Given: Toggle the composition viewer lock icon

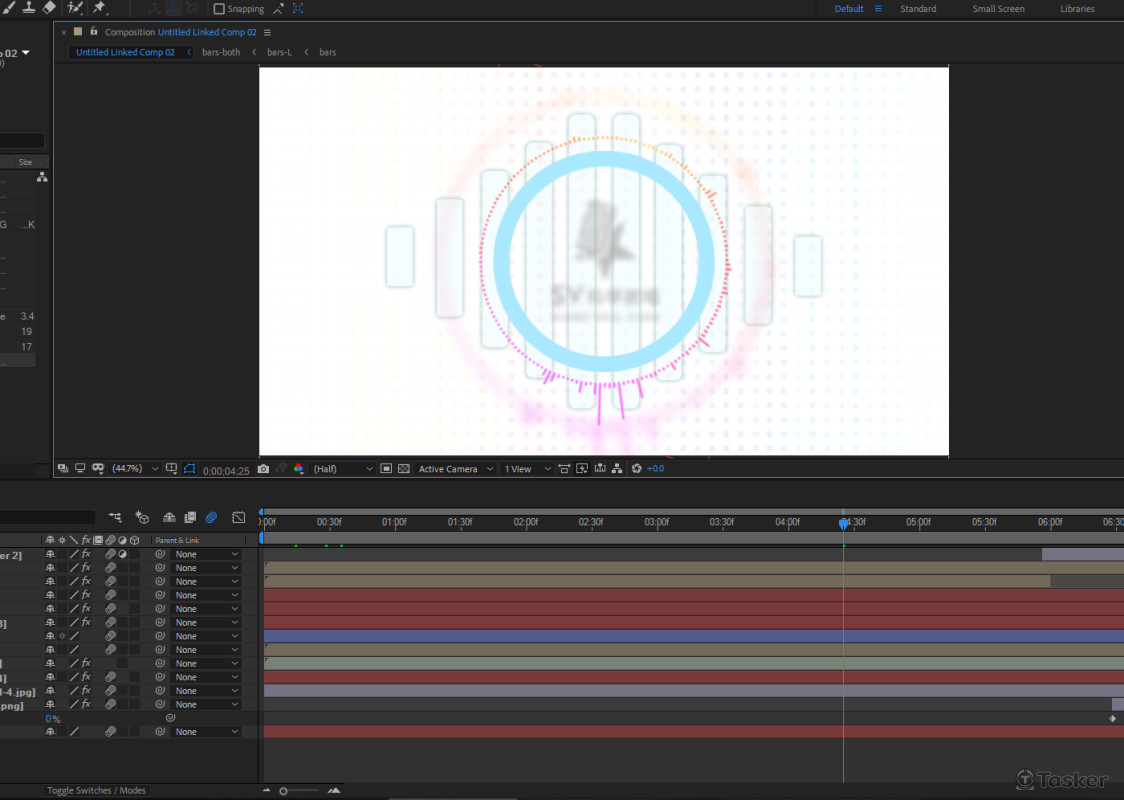Looking at the screenshot, I should (93, 32).
